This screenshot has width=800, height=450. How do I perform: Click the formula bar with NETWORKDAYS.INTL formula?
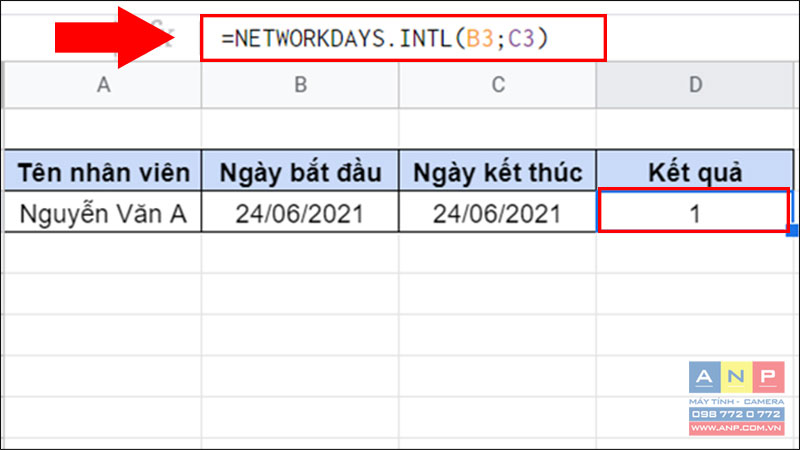(x=402, y=38)
